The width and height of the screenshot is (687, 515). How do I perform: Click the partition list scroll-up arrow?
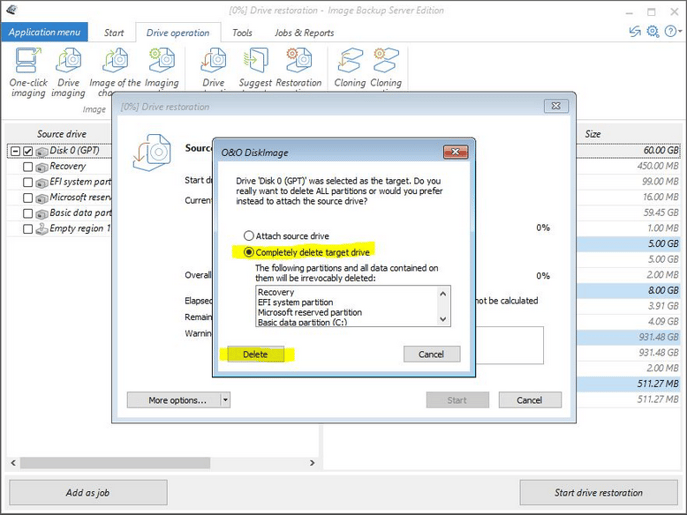point(443,294)
